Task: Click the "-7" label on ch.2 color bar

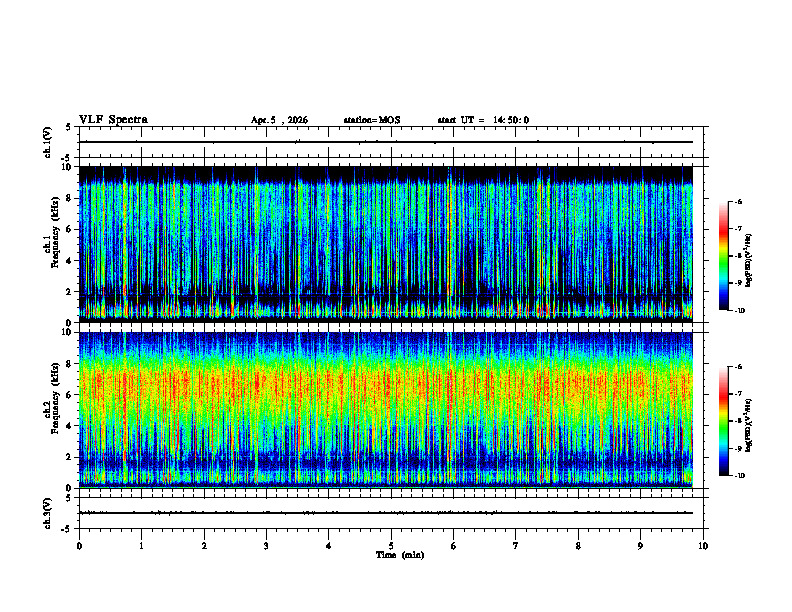Action: [x=739, y=394]
